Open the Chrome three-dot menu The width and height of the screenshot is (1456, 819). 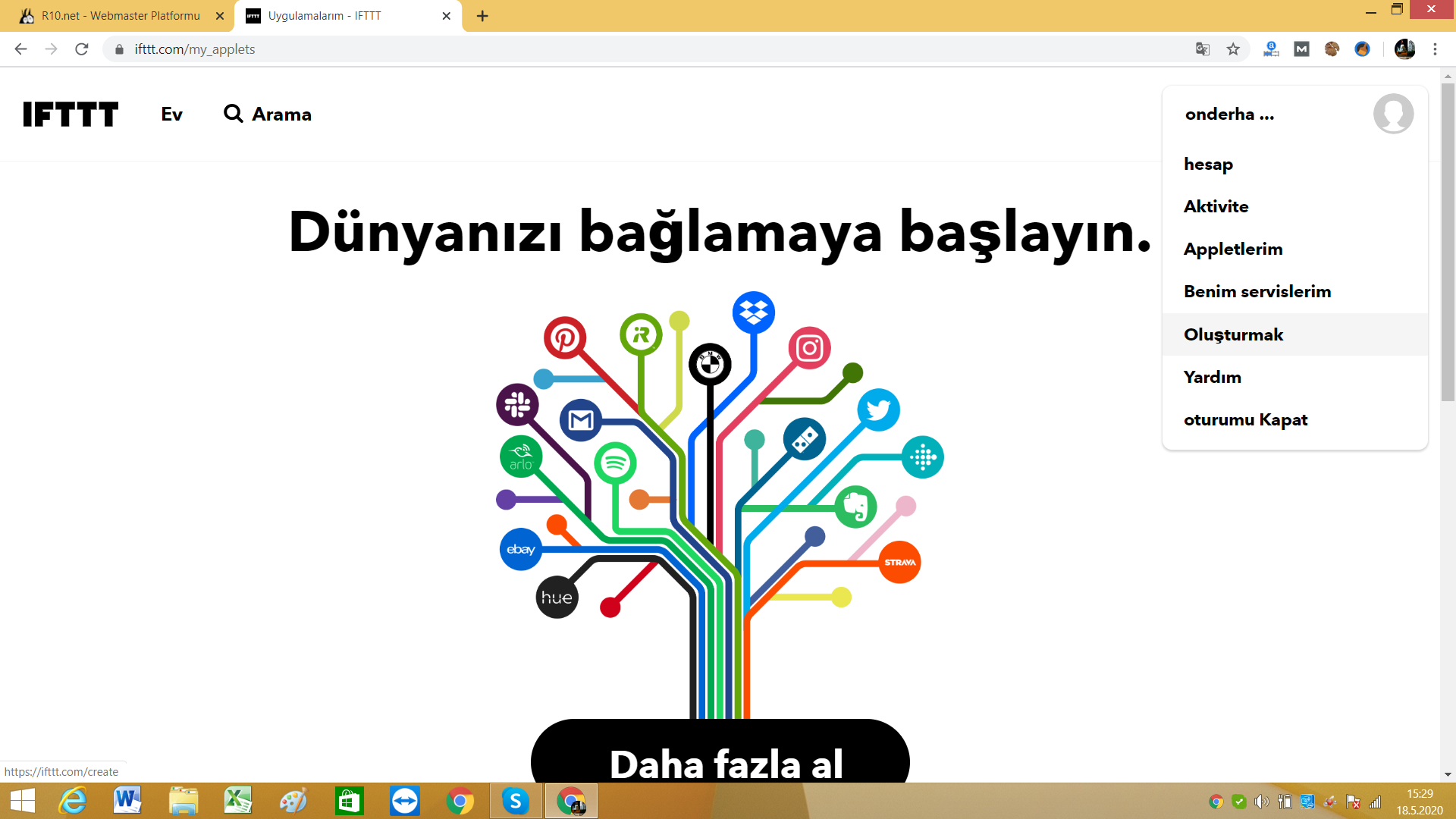pyautogui.click(x=1435, y=49)
